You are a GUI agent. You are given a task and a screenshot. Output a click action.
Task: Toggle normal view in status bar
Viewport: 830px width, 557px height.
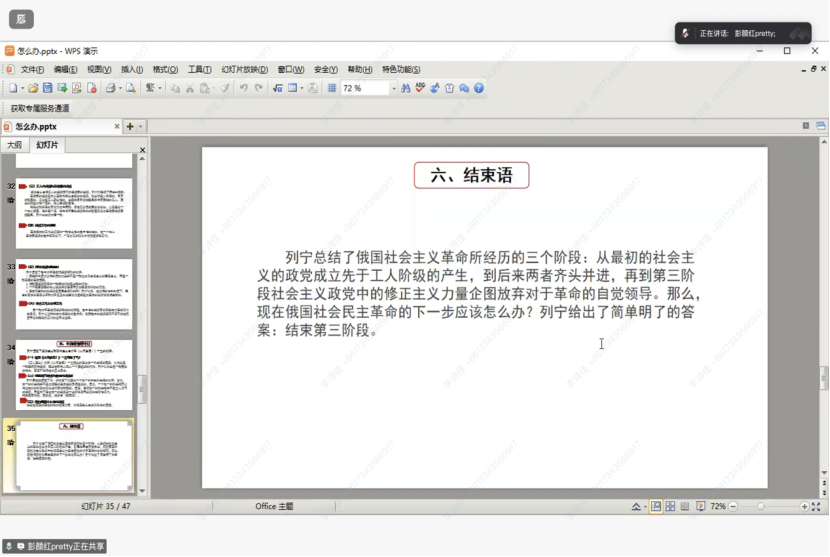coord(656,507)
